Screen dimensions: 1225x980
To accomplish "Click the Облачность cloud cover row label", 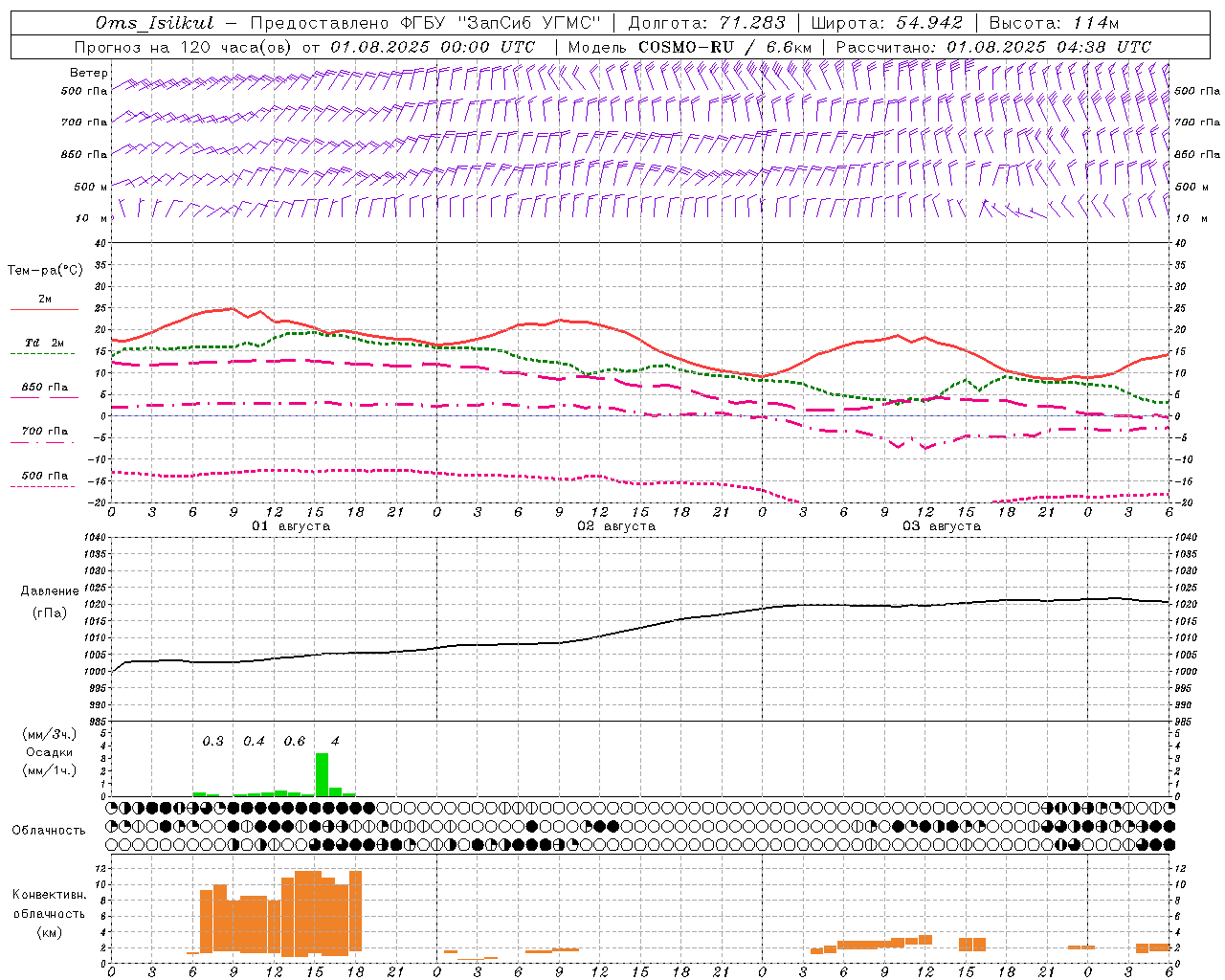I will [49, 830].
